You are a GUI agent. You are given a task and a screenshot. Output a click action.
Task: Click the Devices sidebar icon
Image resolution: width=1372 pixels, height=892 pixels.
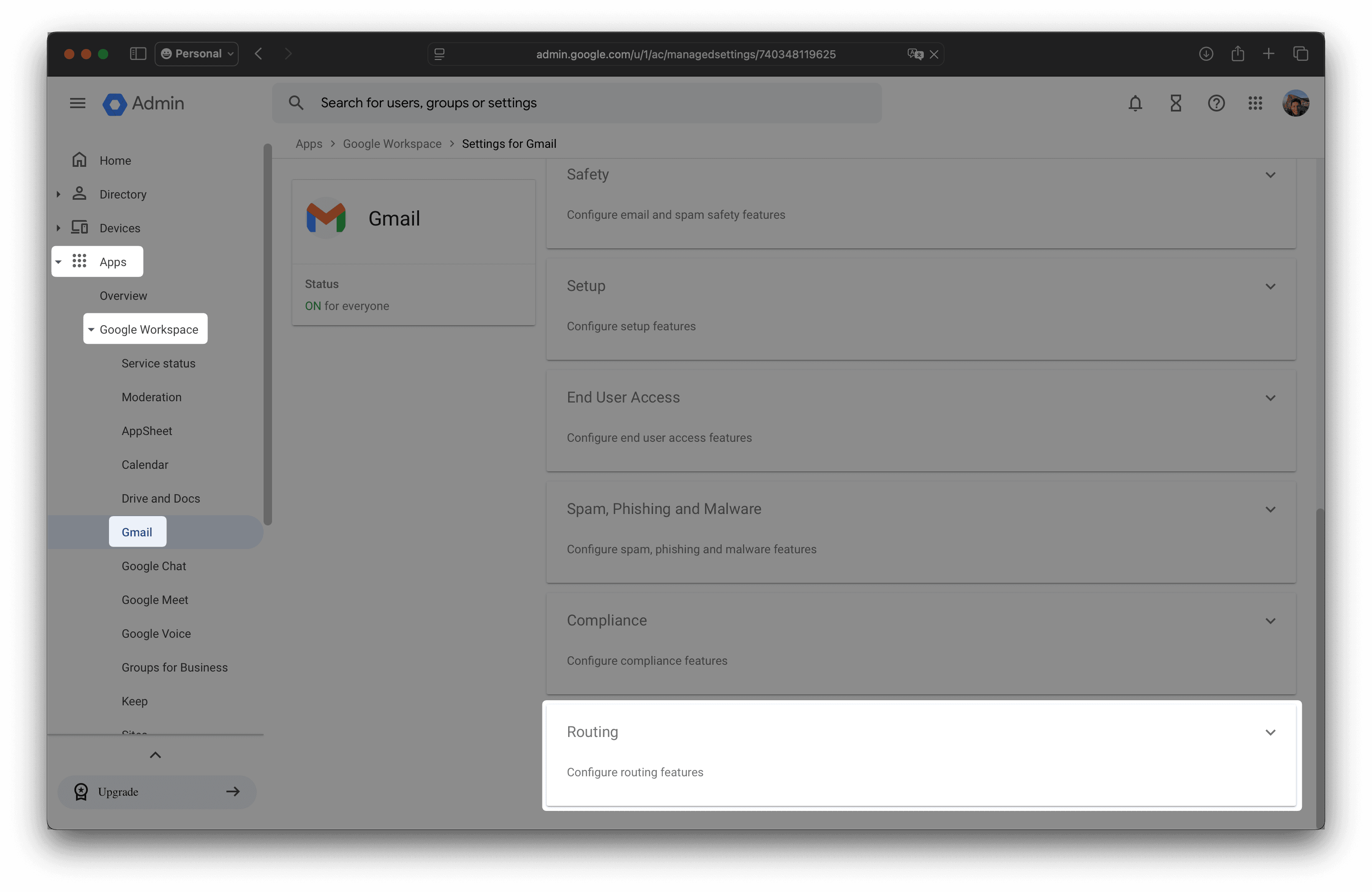point(79,228)
